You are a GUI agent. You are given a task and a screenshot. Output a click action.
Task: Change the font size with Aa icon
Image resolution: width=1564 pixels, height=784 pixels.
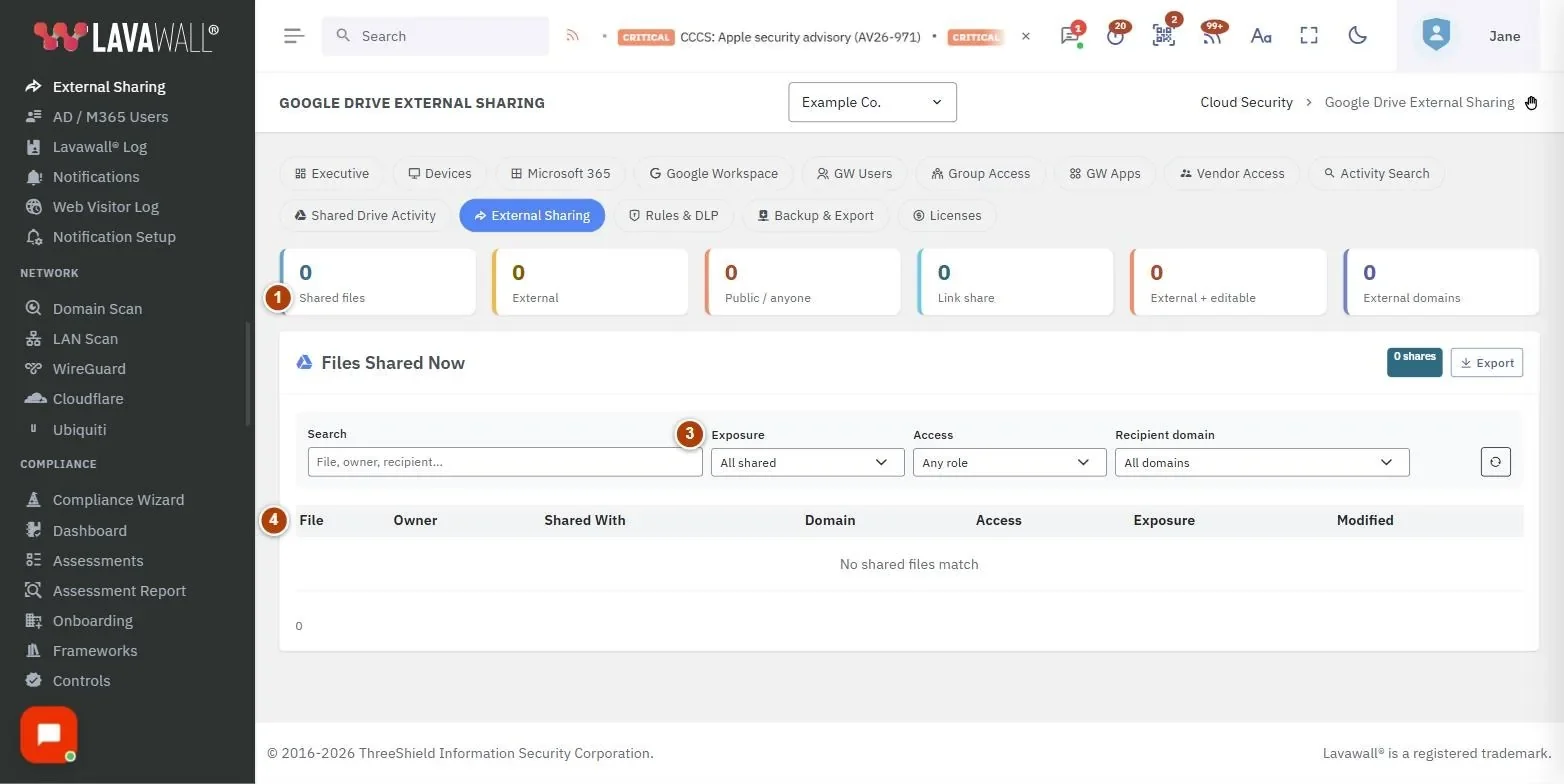click(1261, 36)
